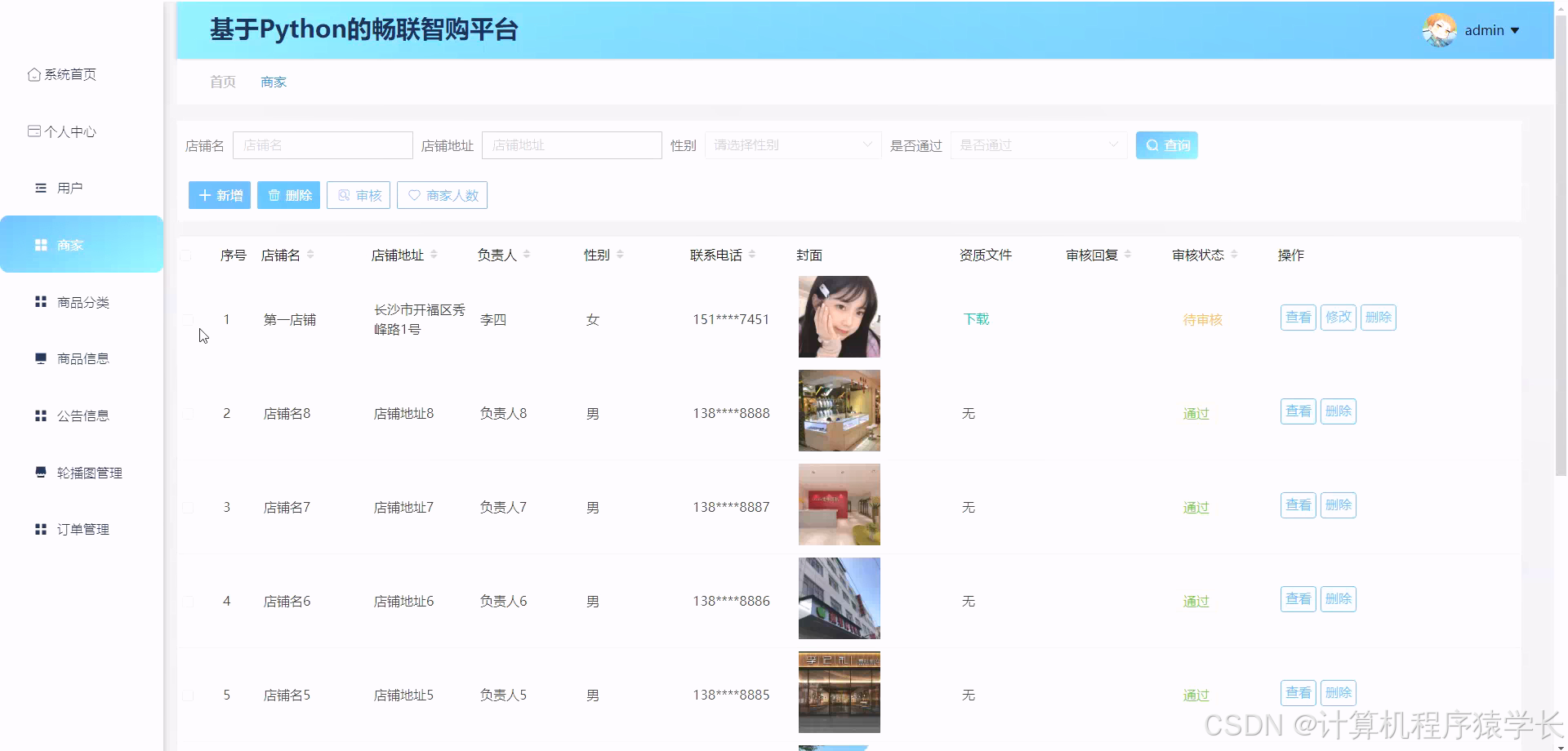Sort by 审核状态 column arrows
Viewport: 1568px width, 751px height.
click(x=1234, y=255)
